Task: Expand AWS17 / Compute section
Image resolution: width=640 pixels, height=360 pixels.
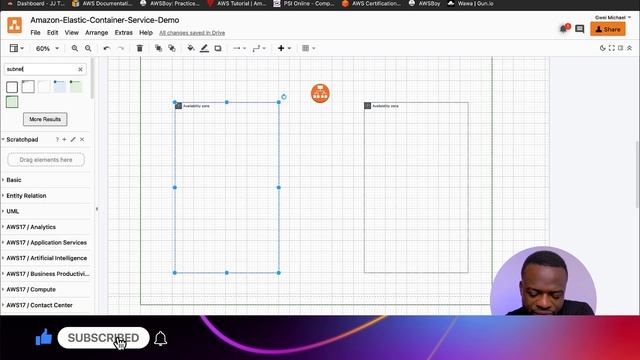Action: click(x=31, y=289)
